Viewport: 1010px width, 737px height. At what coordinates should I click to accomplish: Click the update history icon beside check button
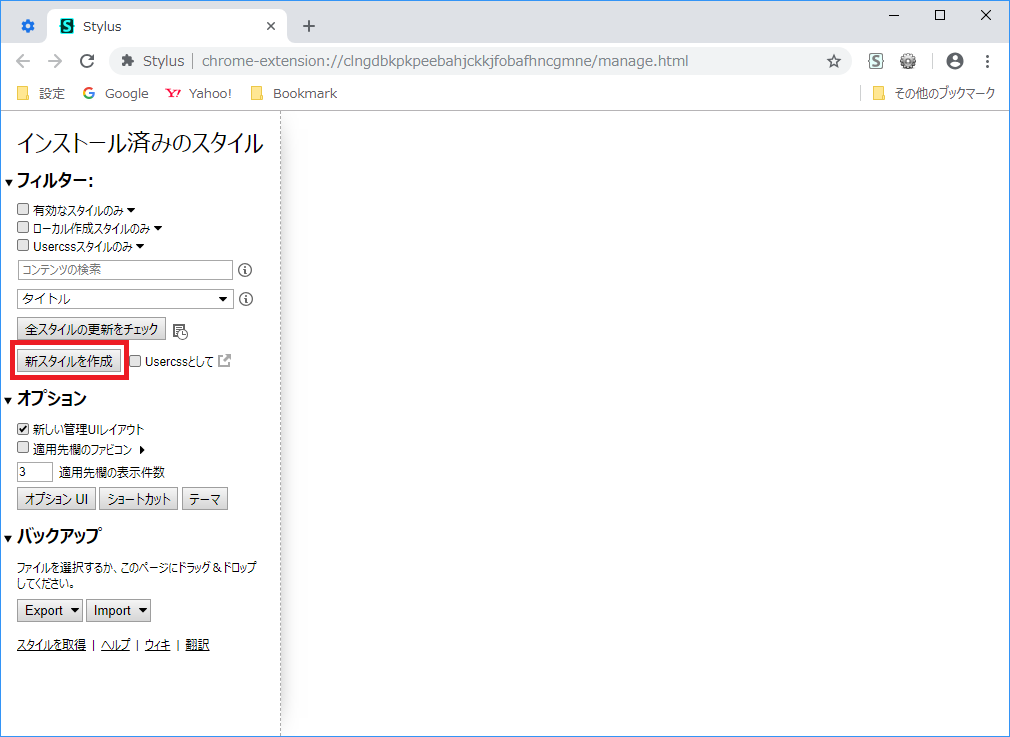(180, 331)
